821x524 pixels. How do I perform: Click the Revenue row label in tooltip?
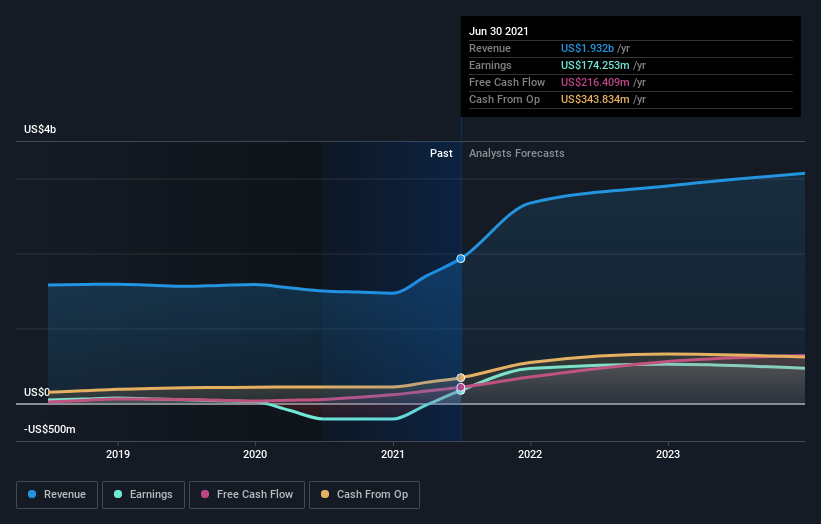coord(490,48)
